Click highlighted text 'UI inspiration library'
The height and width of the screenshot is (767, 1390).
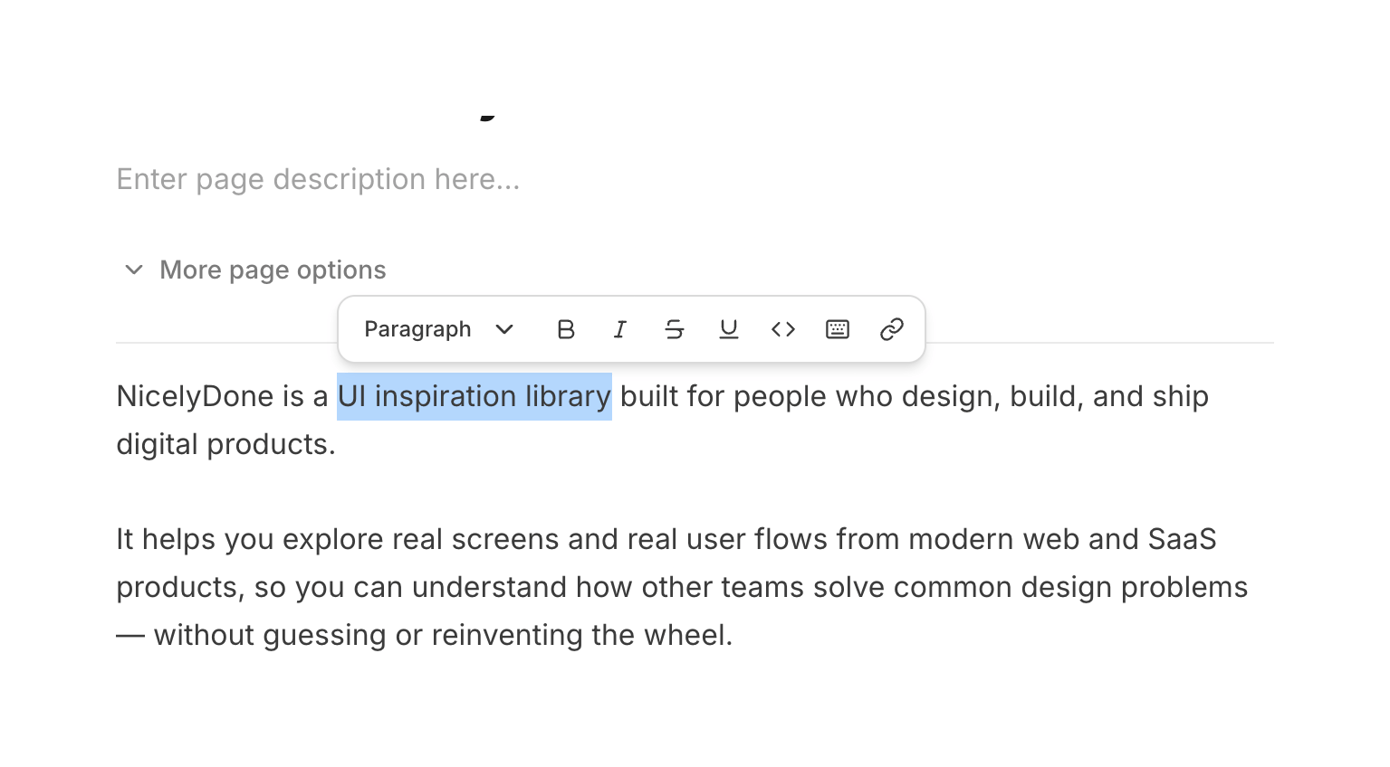(x=474, y=396)
